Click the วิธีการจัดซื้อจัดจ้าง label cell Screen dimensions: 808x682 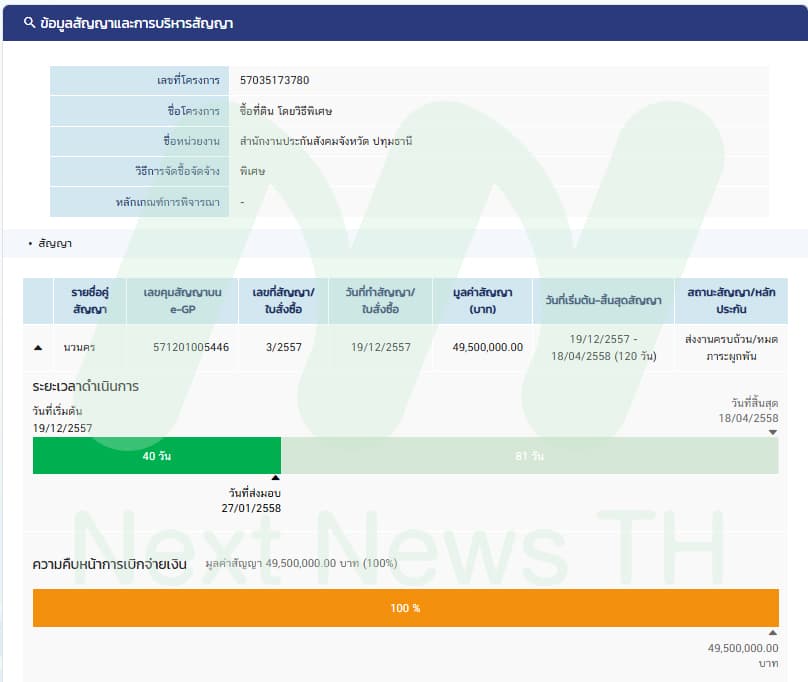[x=140, y=171]
